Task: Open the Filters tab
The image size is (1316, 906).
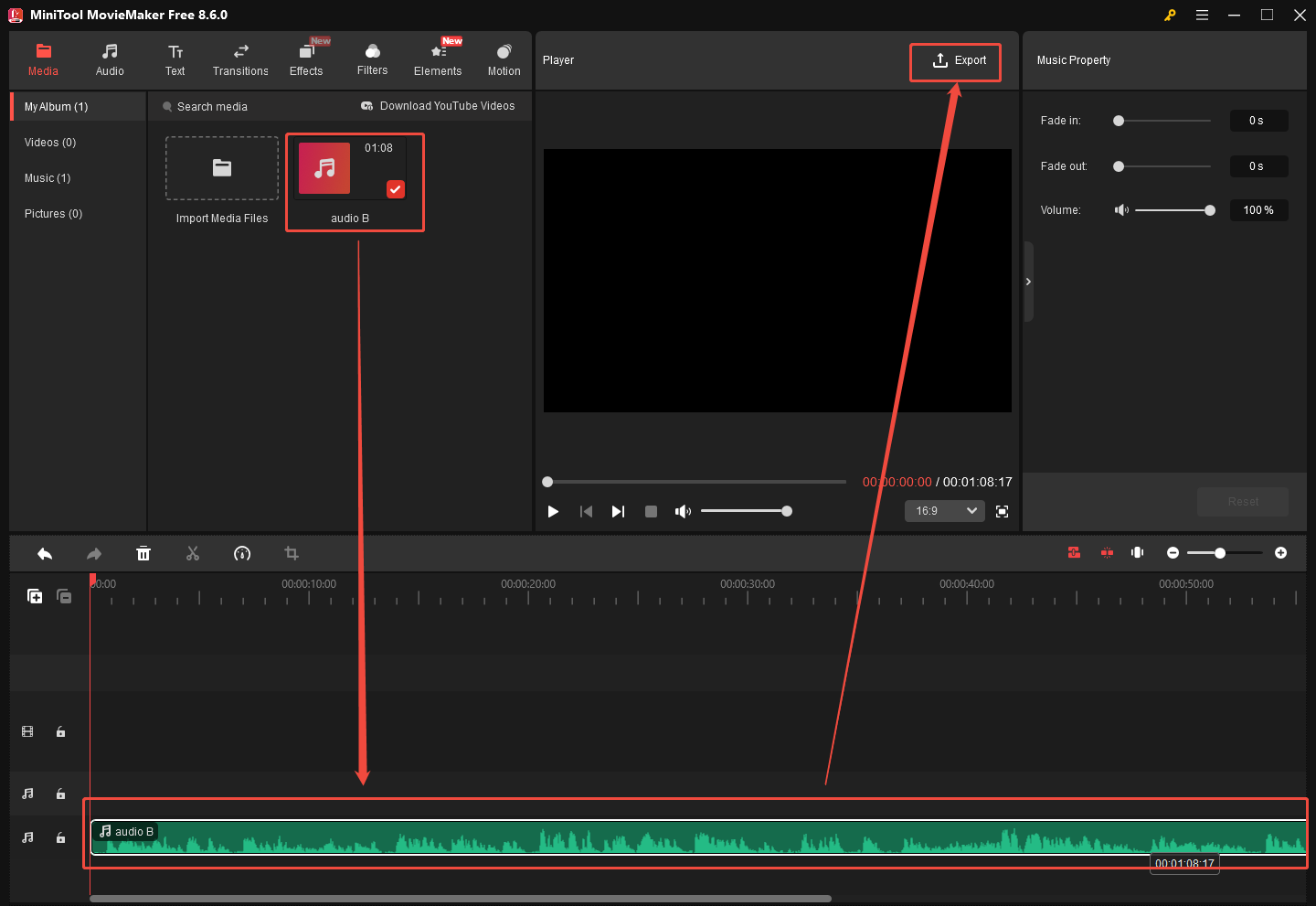Action: (372, 60)
